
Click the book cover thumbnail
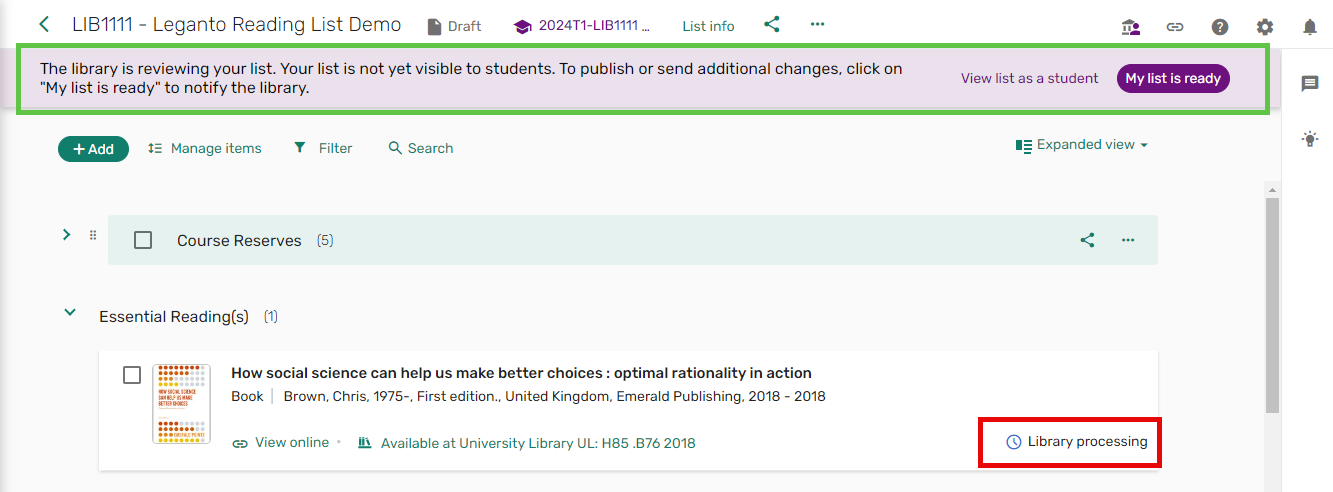(x=181, y=404)
